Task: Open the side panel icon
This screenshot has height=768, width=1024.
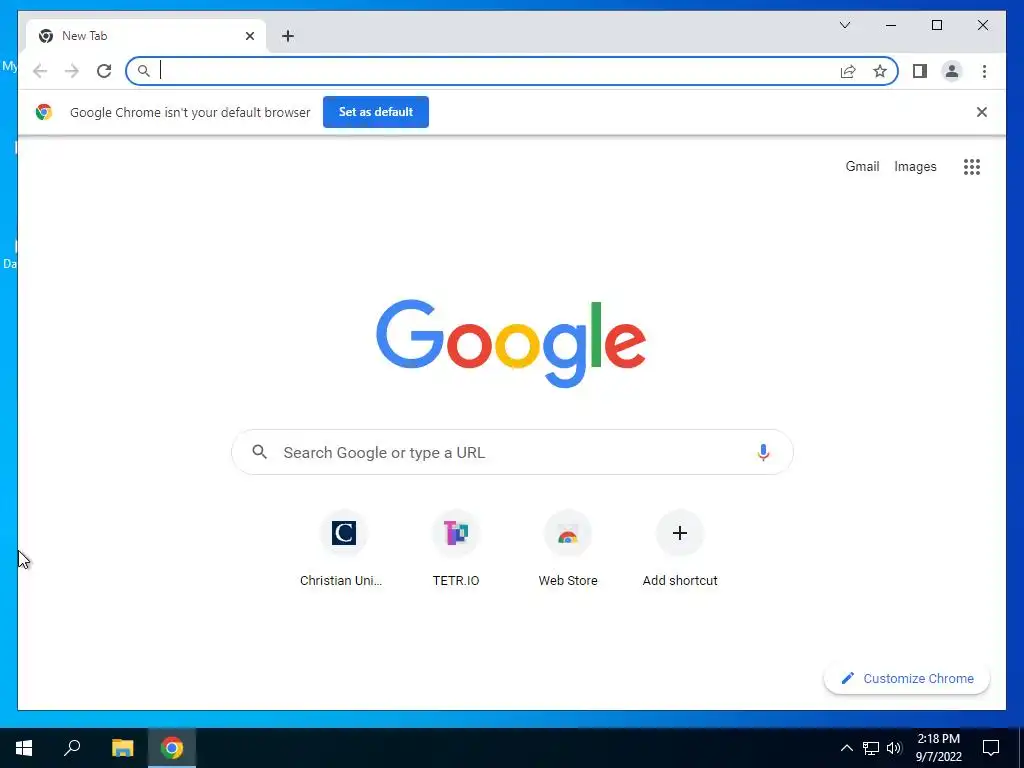Action: (920, 71)
